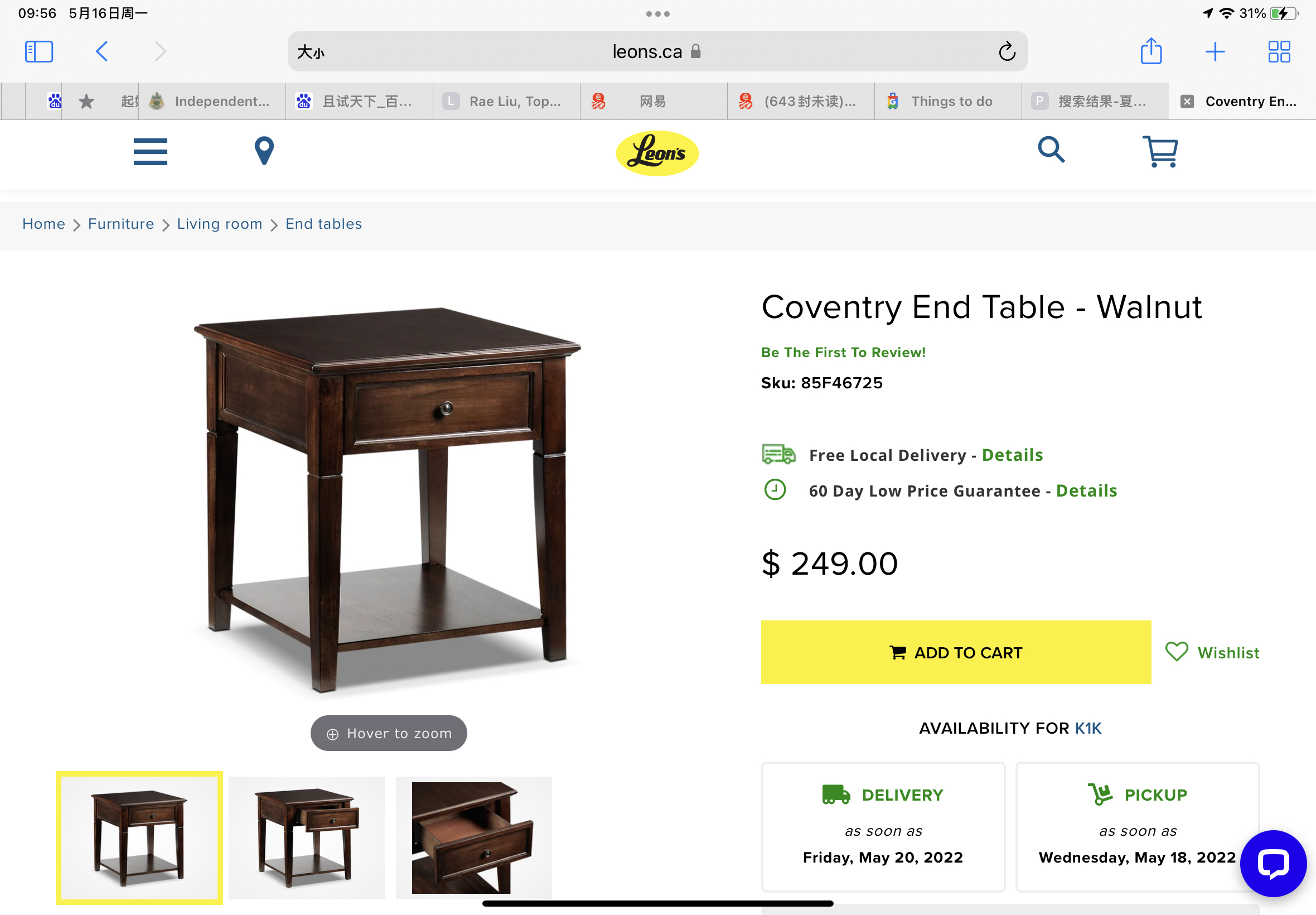Tap the Safari share icon
The height and width of the screenshot is (915, 1316).
1150,51
